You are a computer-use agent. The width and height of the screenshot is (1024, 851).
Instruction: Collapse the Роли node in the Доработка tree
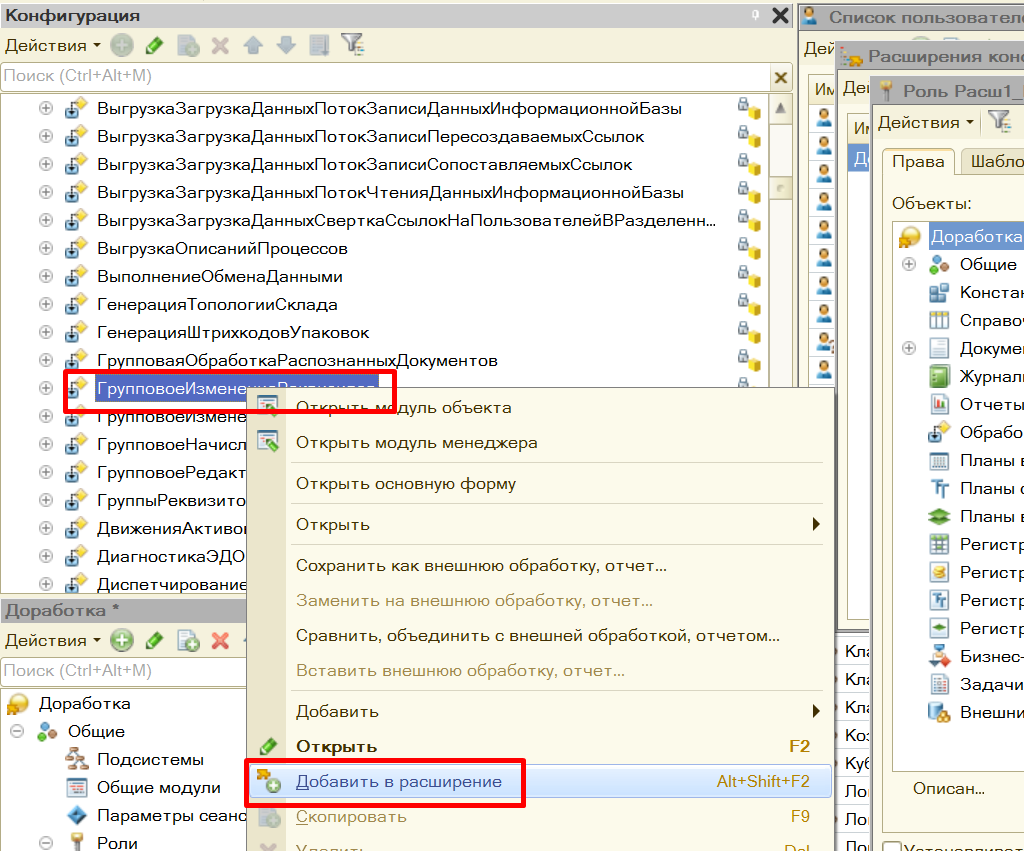[46, 843]
